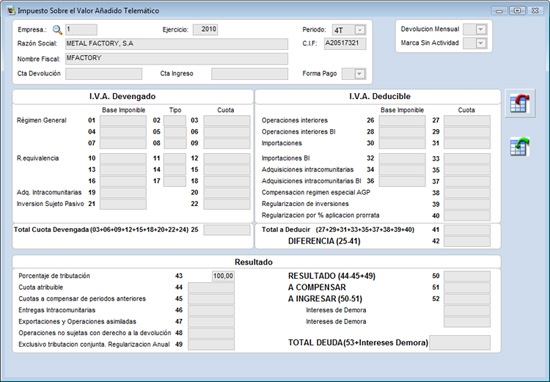
Task: Click box 33 Importaciones BI cuota
Action: click(467, 159)
